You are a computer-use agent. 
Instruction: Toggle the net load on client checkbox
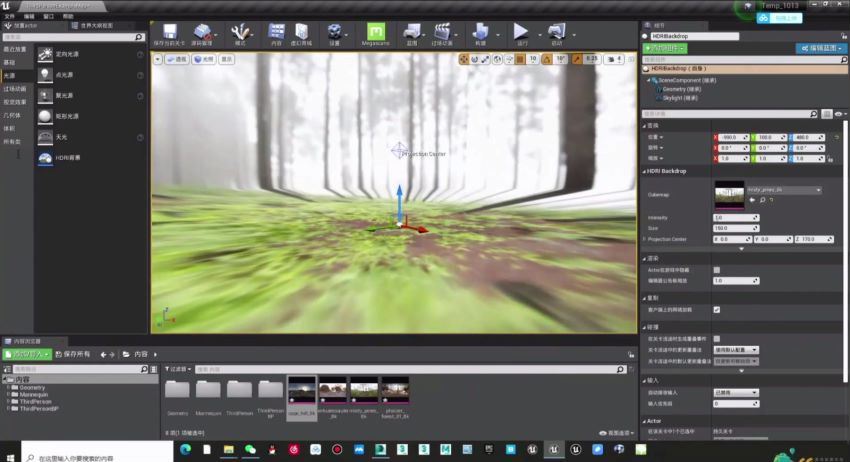[716, 309]
